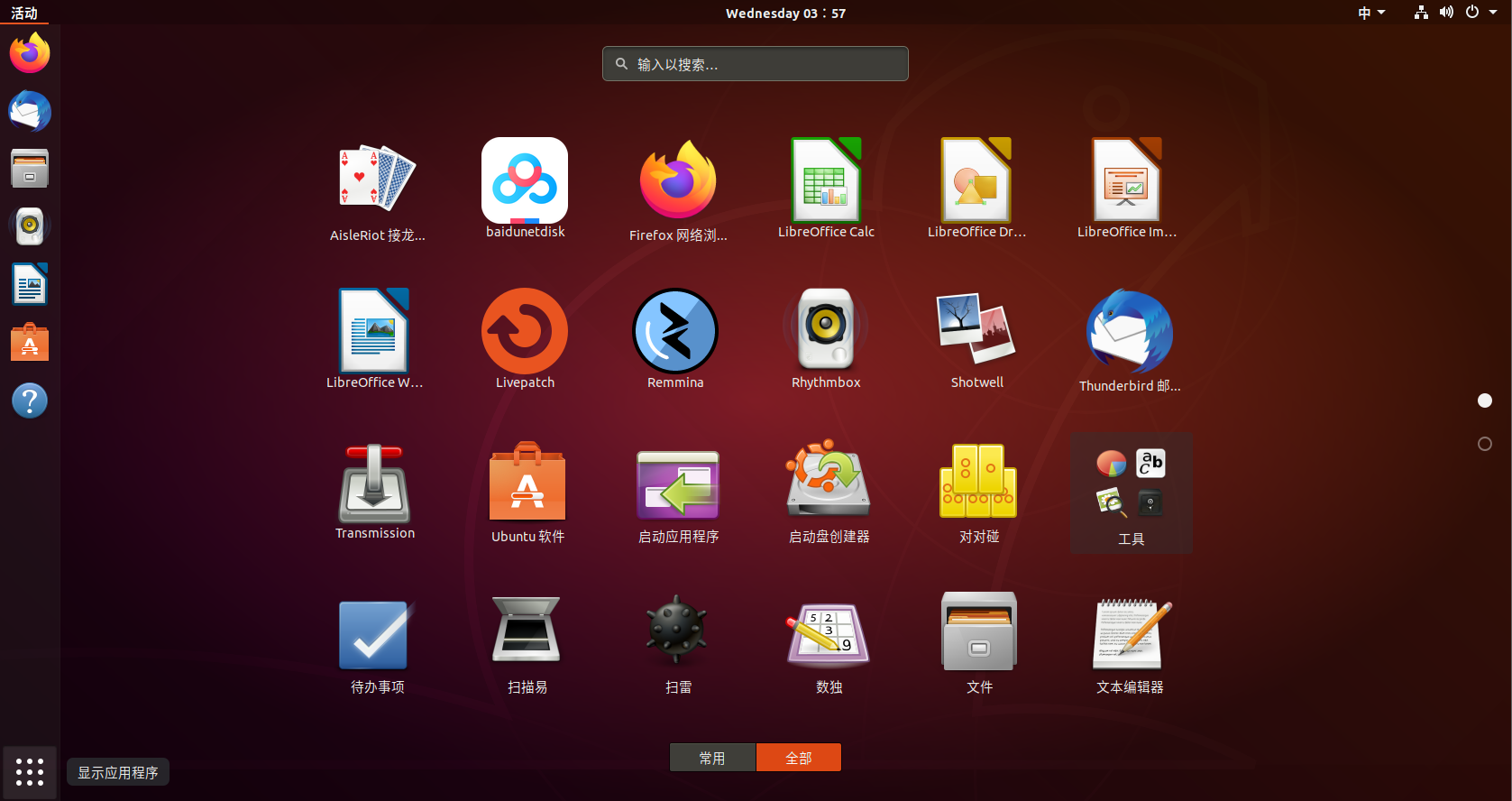Start Remmina remote desktop client
The width and height of the screenshot is (1512, 801).
tap(675, 340)
